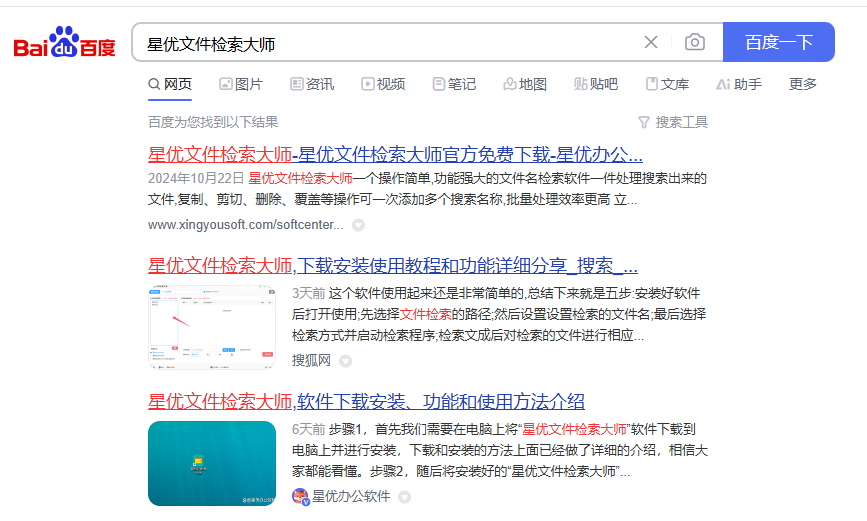Open the AI 助手 tab
Image resolution: width=867 pixels, height=521 pixels.
click(739, 84)
